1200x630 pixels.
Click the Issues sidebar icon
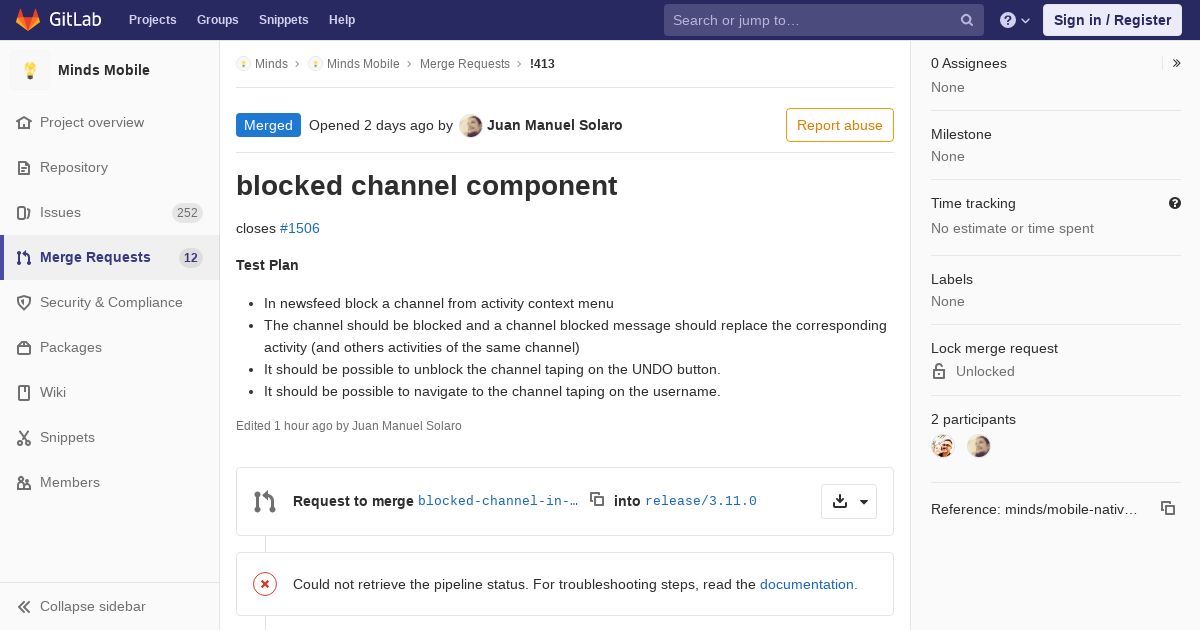pos(24,212)
